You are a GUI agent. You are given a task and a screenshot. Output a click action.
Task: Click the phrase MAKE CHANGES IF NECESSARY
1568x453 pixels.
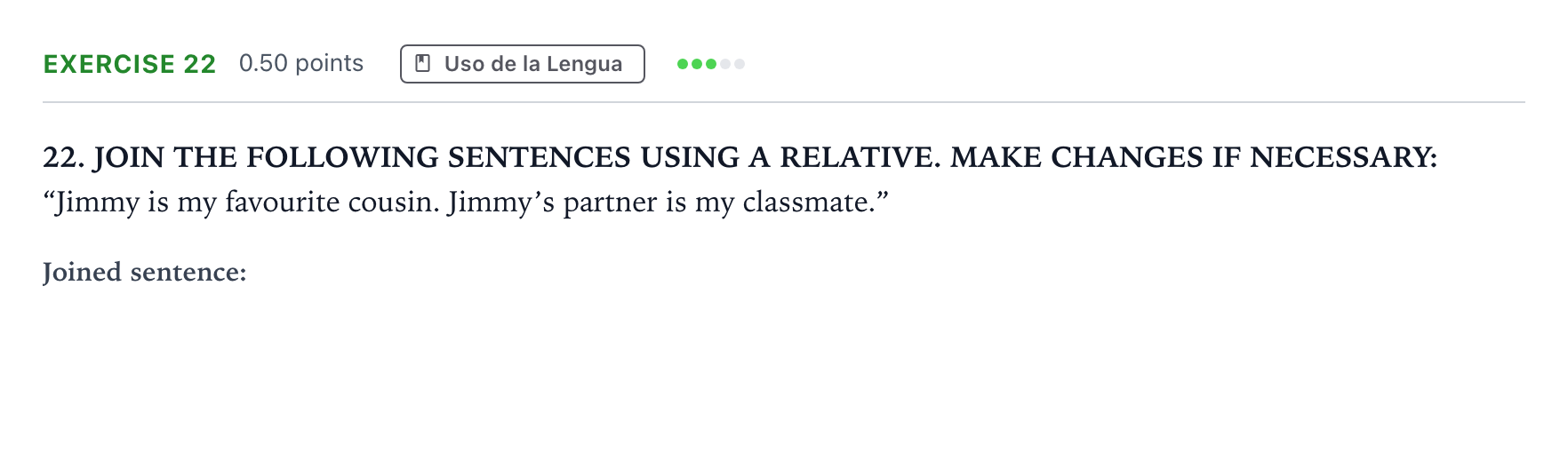pyautogui.click(x=1193, y=157)
